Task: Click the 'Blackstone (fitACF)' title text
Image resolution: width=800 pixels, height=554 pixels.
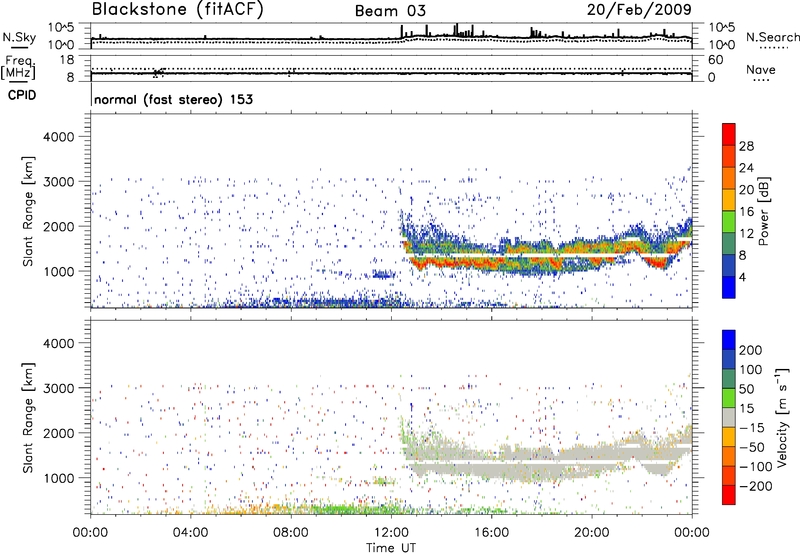Action: (178, 10)
